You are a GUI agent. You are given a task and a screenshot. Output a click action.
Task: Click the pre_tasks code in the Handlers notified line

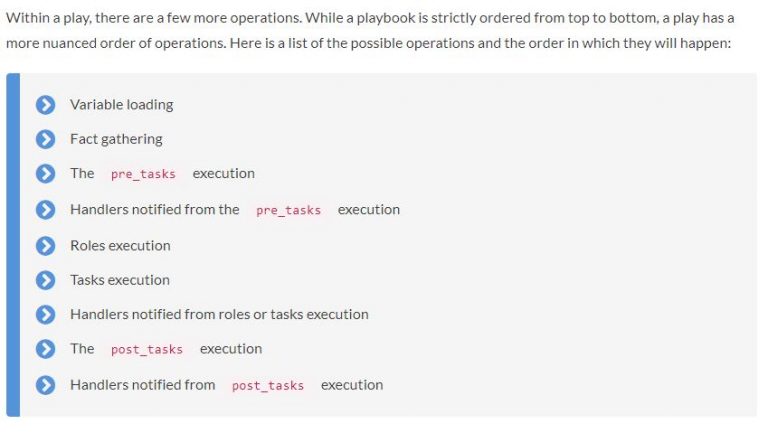288,210
